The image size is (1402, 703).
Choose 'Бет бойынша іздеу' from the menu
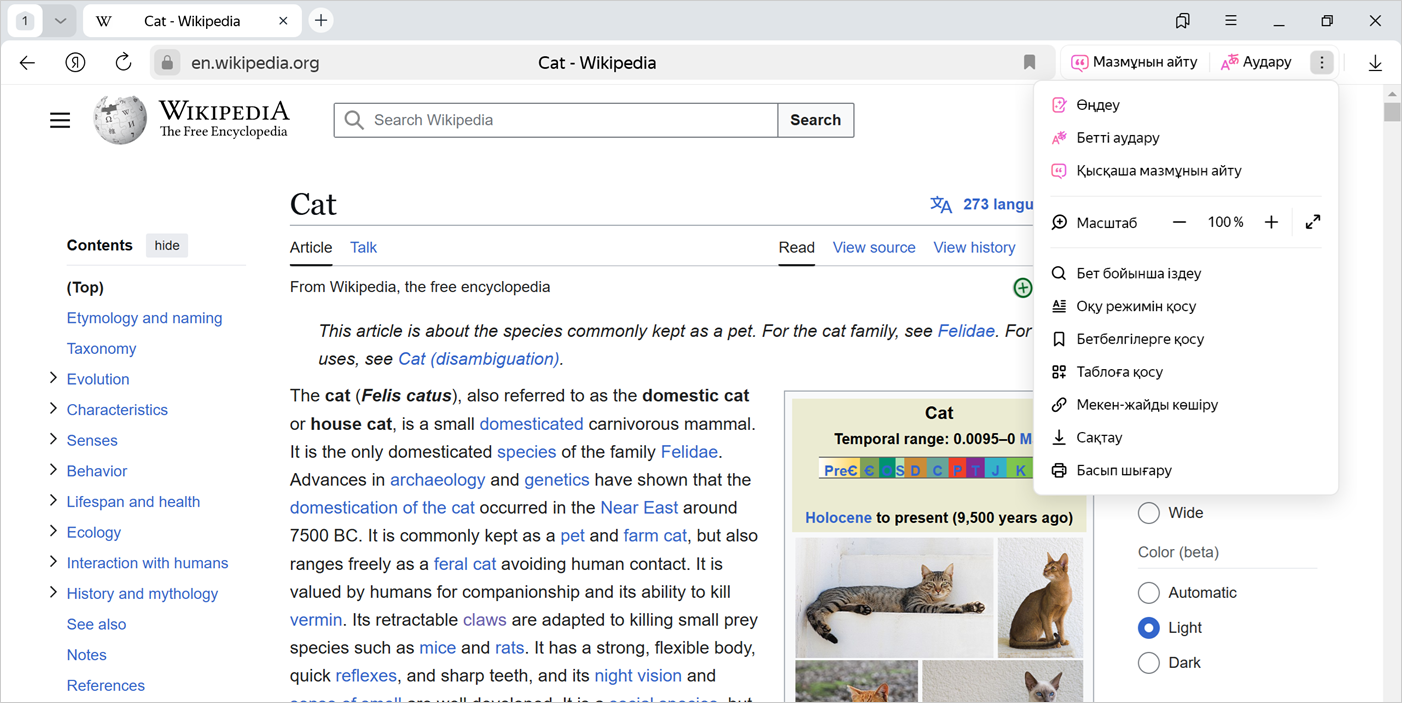[x=1138, y=273]
